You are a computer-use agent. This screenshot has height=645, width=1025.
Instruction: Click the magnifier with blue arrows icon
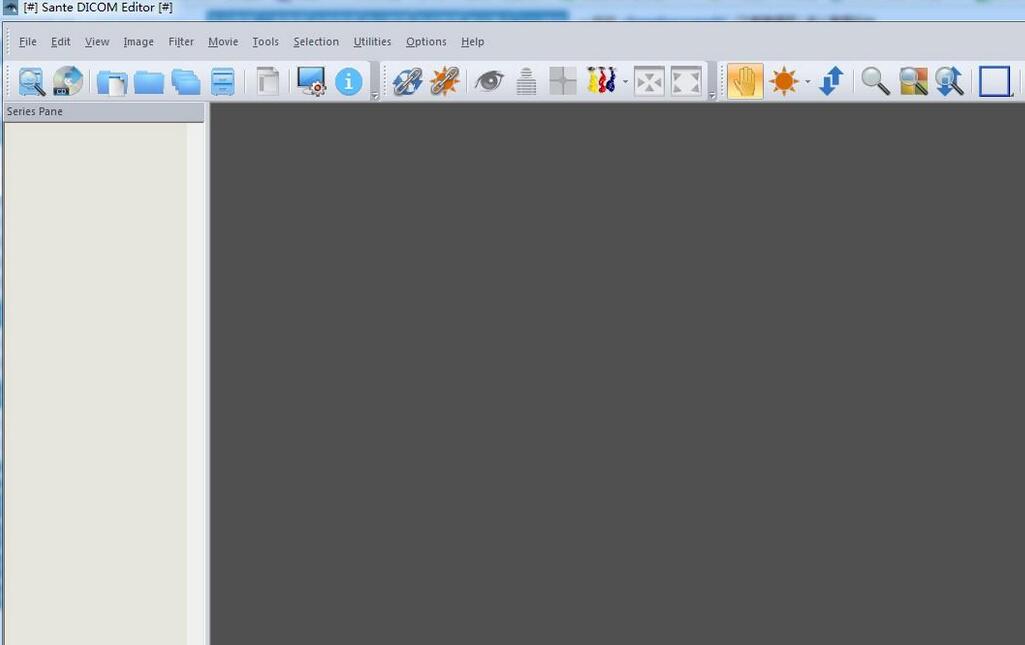tap(949, 82)
